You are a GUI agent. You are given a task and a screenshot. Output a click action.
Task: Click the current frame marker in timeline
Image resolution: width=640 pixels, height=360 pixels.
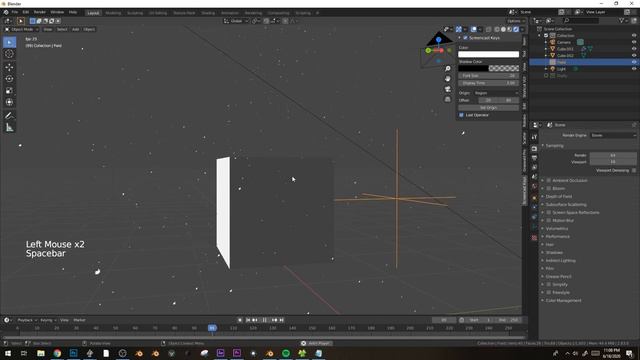click(212, 328)
